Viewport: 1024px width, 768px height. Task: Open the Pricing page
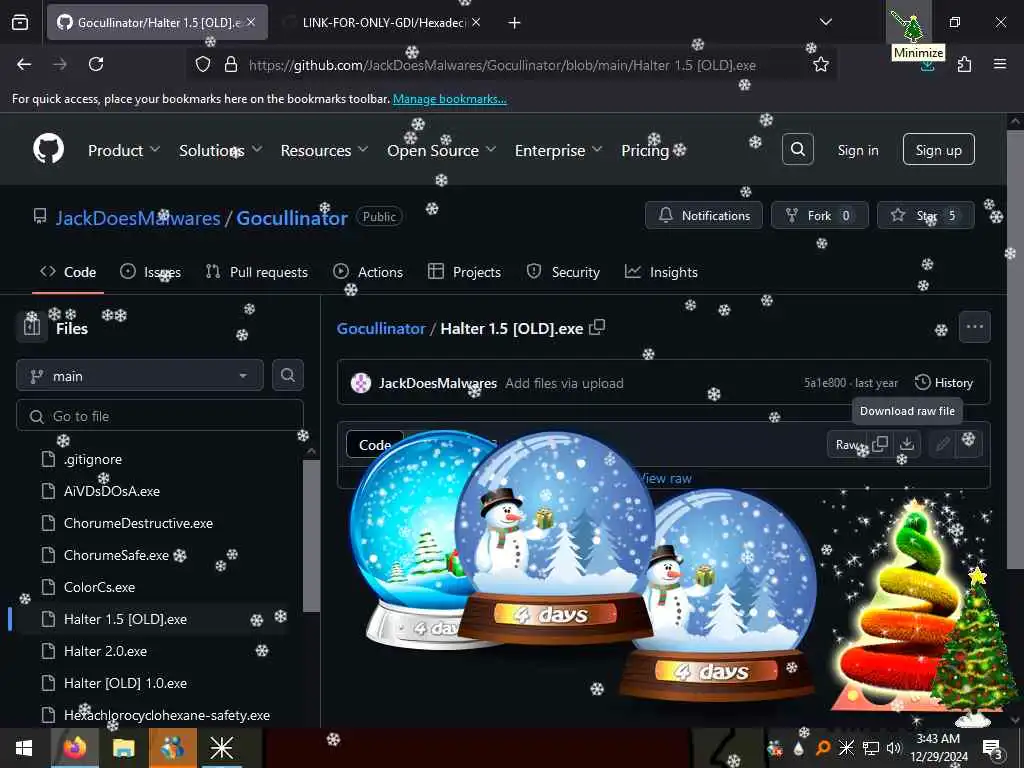pos(645,150)
